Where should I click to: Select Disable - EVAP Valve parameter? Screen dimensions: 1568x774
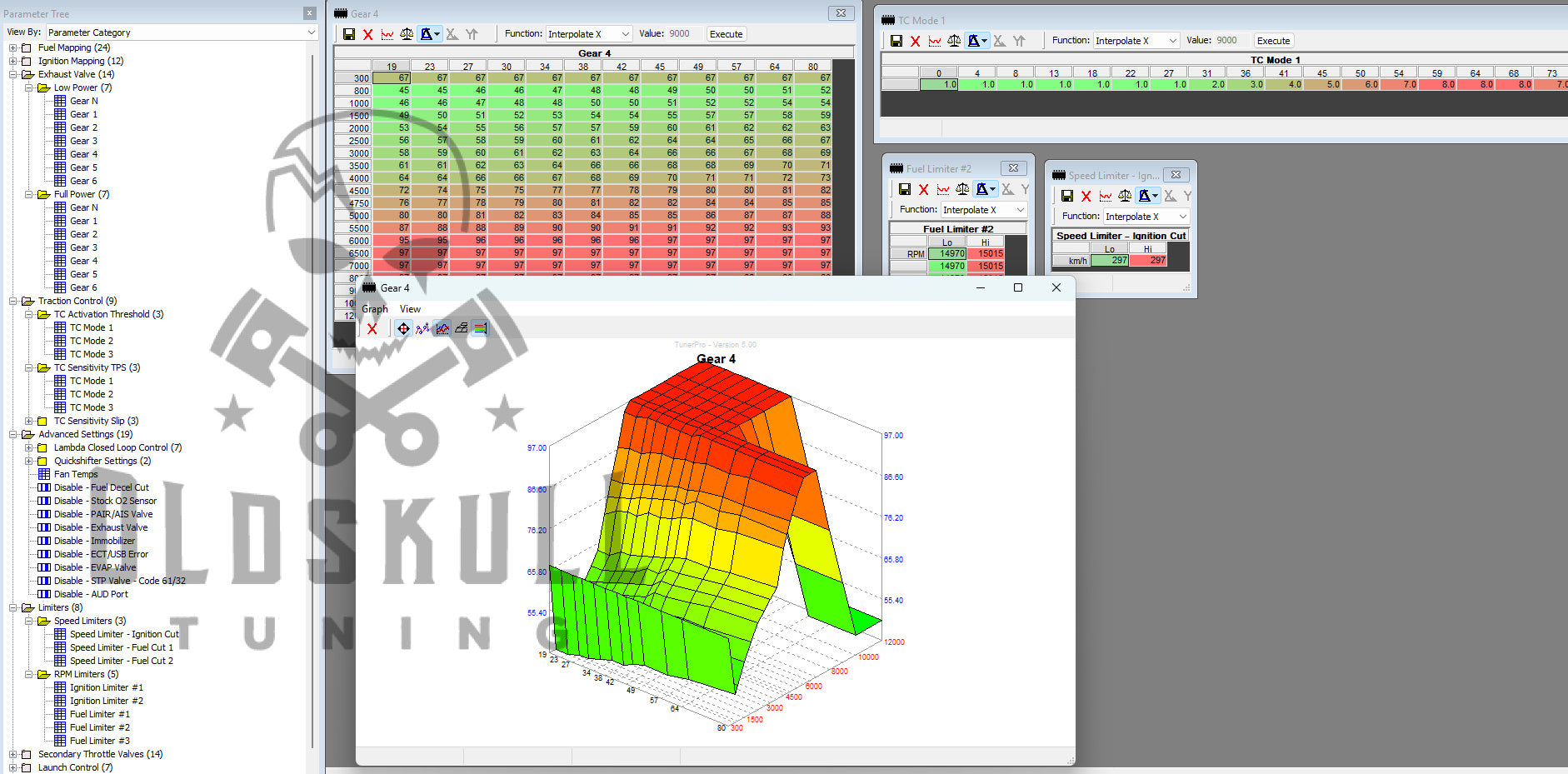(x=95, y=567)
